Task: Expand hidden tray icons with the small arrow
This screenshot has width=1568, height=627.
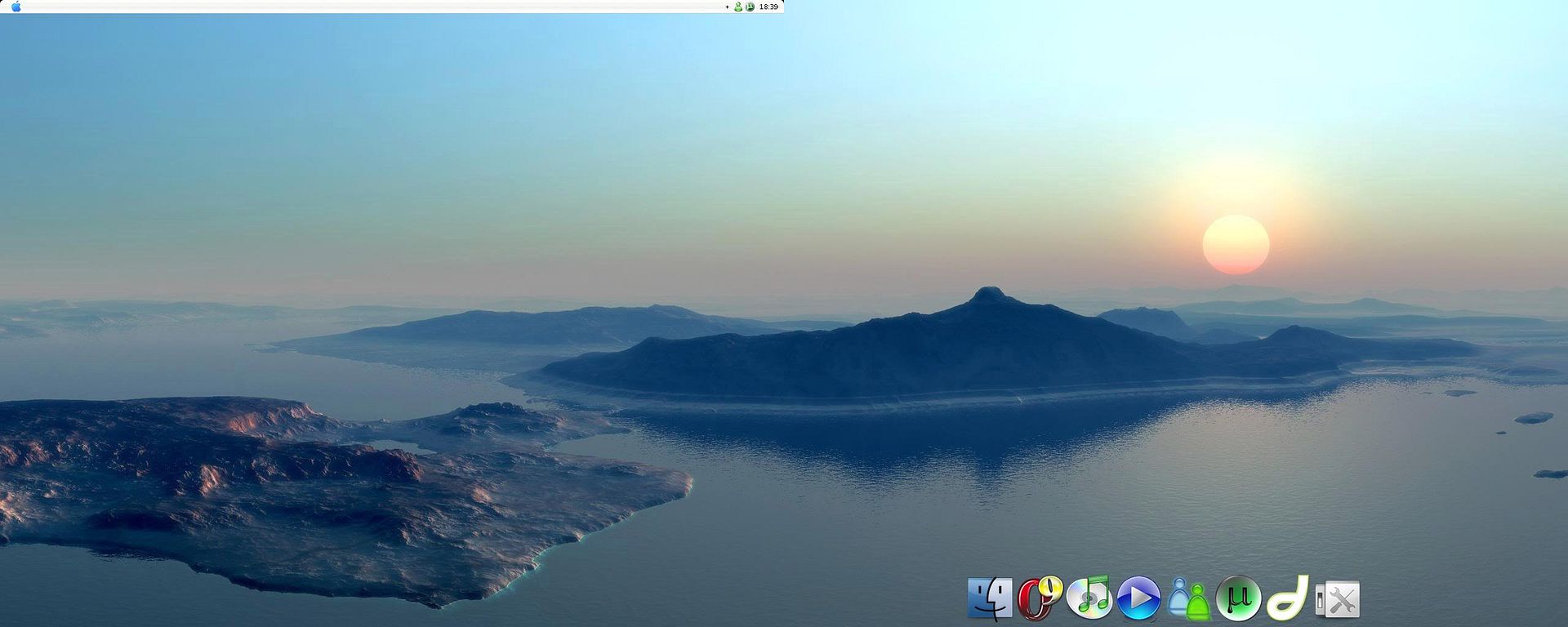Action: click(728, 7)
